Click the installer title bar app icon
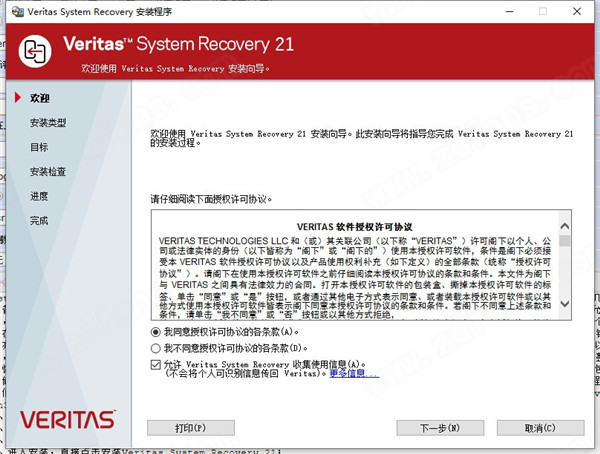The width and height of the screenshot is (600, 454). [x=18, y=11]
